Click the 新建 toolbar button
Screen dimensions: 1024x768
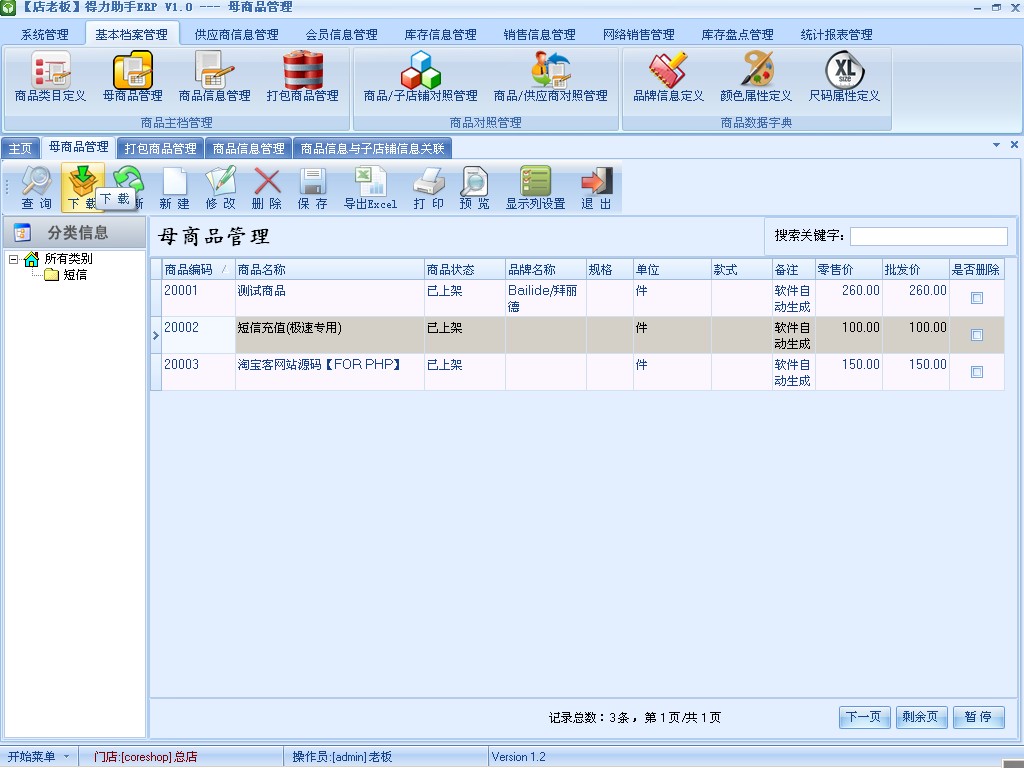tap(174, 187)
